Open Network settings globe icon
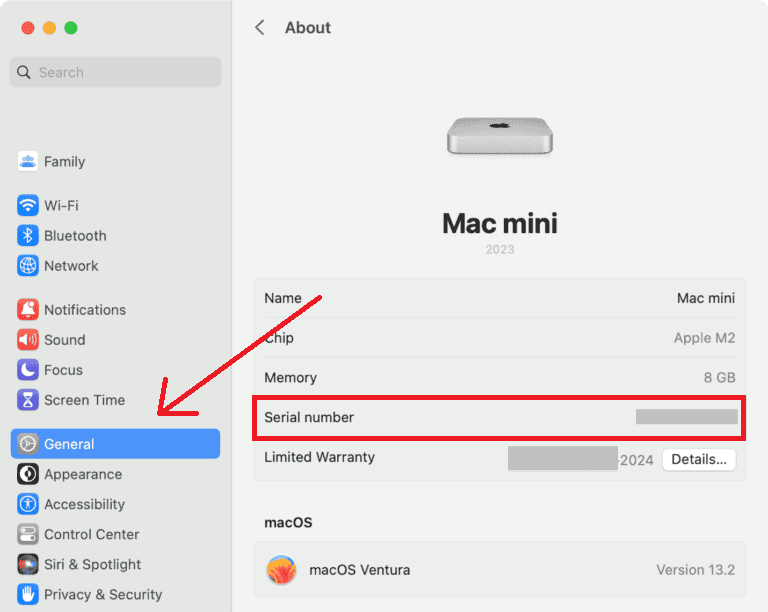Image resolution: width=768 pixels, height=612 pixels. pyautogui.click(x=28, y=266)
